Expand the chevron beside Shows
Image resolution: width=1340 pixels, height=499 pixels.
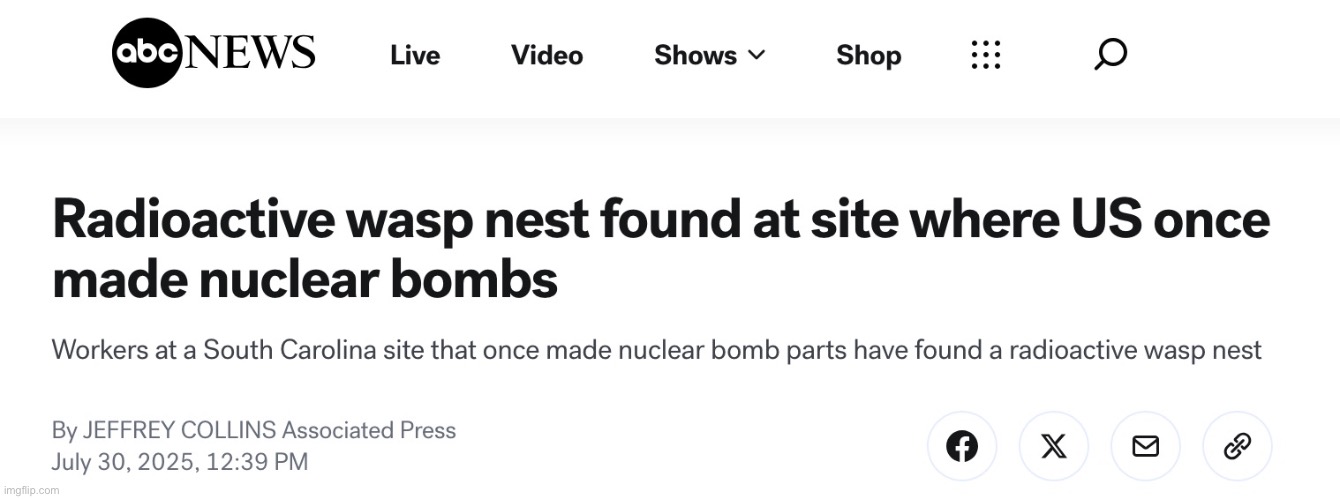[757, 55]
